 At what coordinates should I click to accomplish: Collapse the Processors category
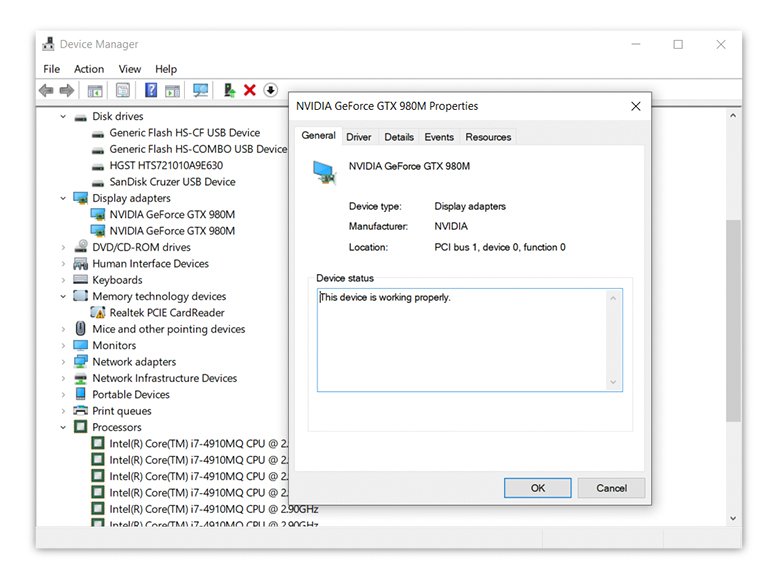(x=63, y=427)
